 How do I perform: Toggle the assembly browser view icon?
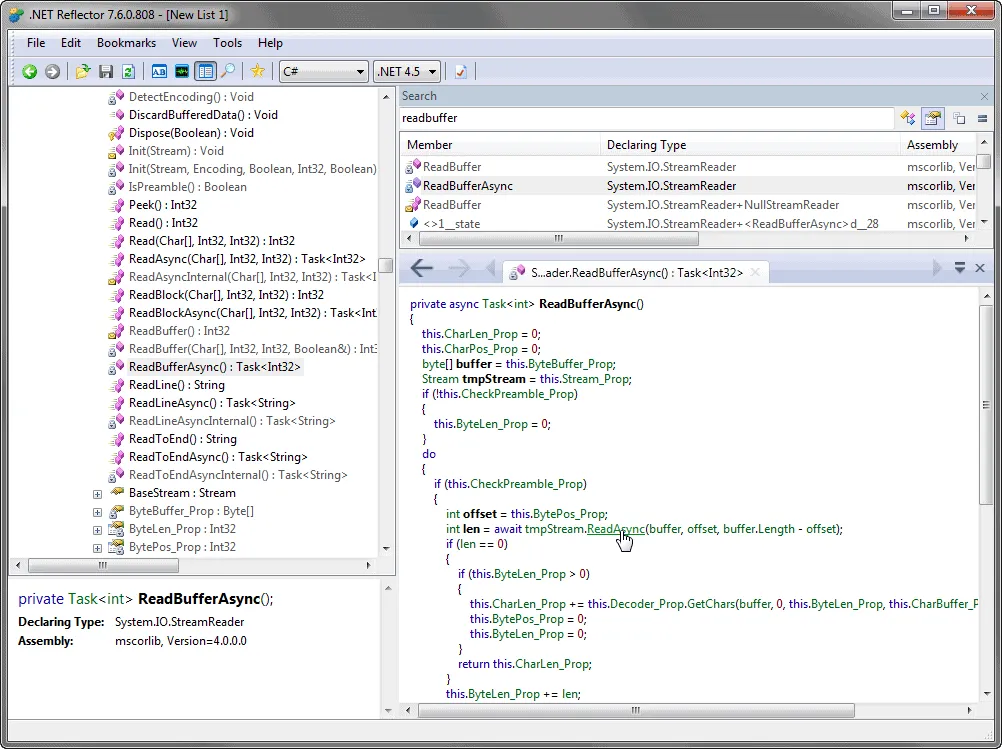tap(205, 71)
